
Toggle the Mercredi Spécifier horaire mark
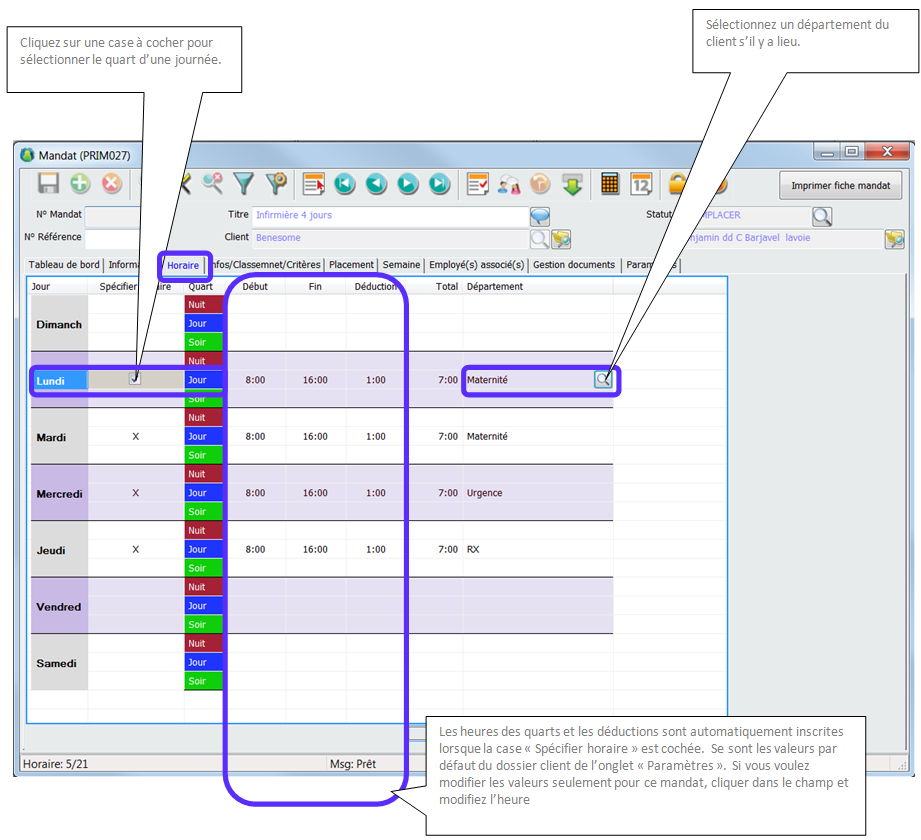(x=136, y=493)
